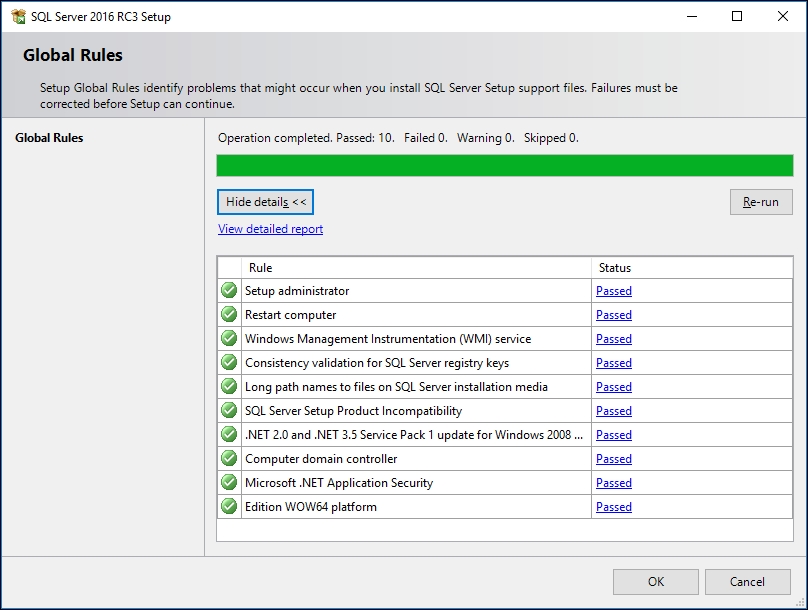Click check icon for Product Incompatibility rule
The height and width of the screenshot is (610, 808).
[x=229, y=411]
